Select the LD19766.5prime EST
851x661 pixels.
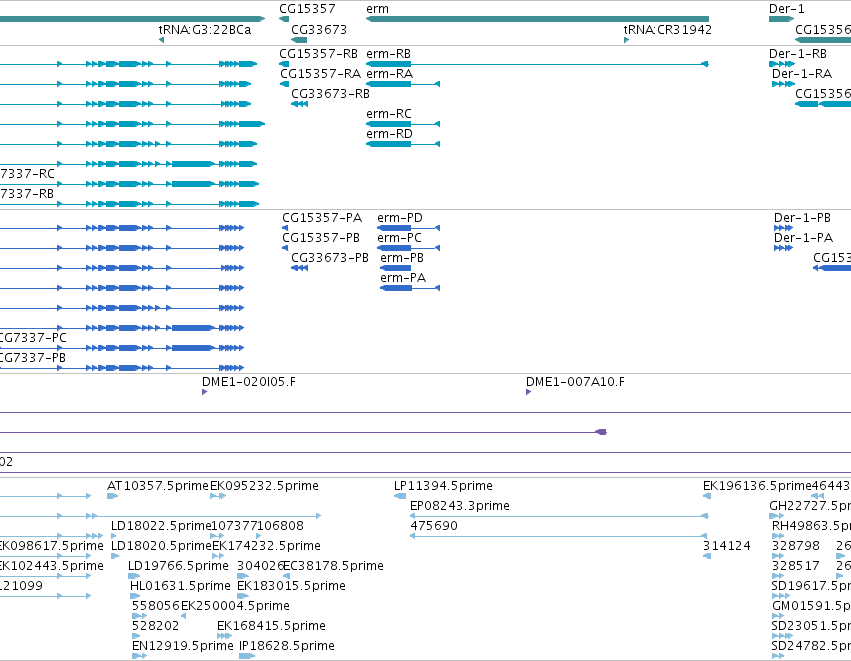pos(134,576)
